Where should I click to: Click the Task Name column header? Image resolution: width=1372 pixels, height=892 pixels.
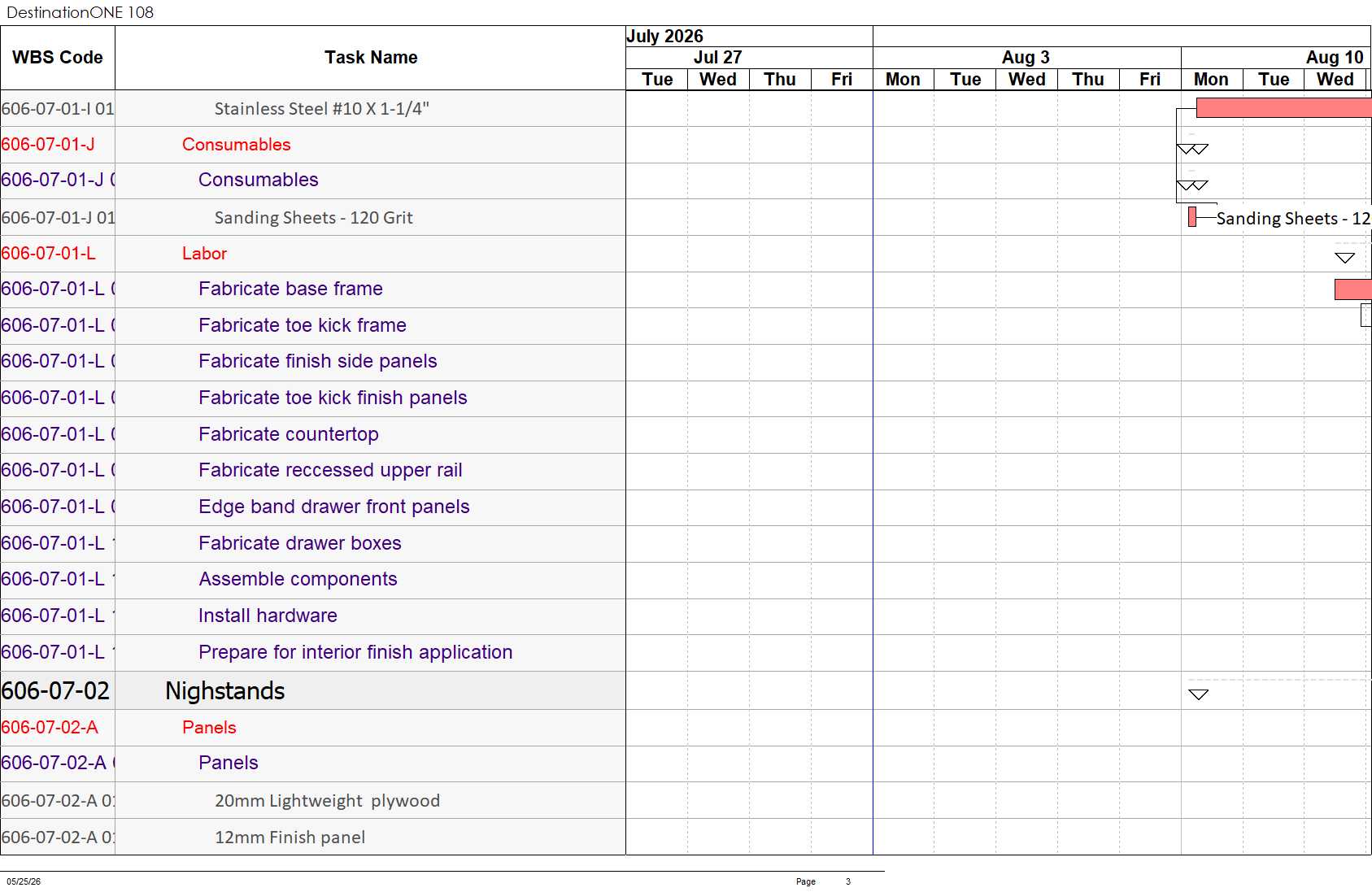[x=371, y=58]
